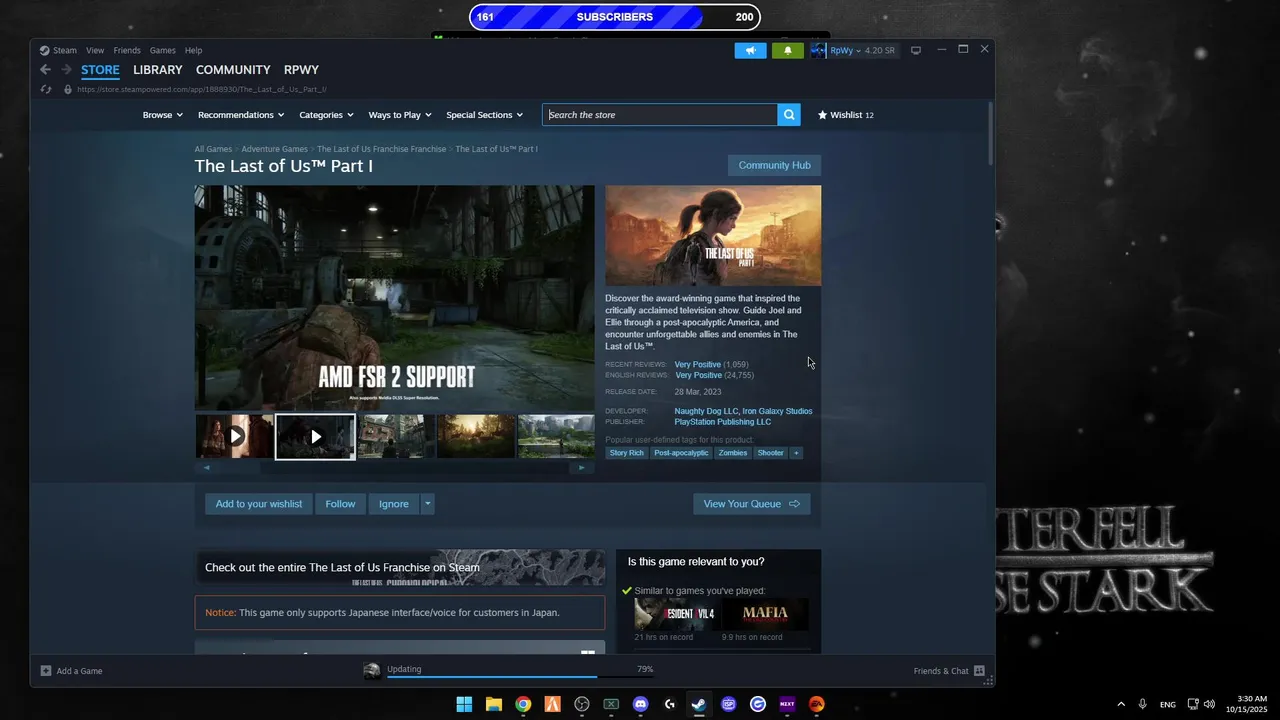
Task: Open the Browse dropdown
Action: (162, 115)
